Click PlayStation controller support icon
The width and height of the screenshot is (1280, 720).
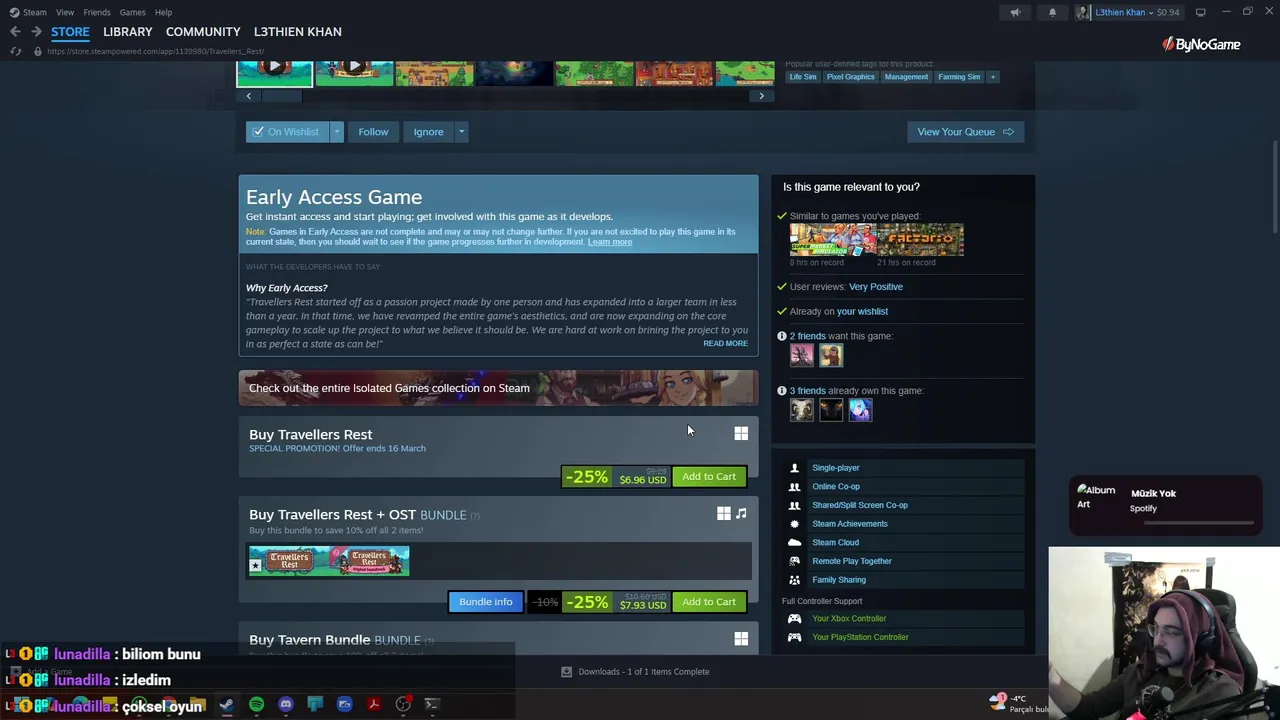coord(794,637)
